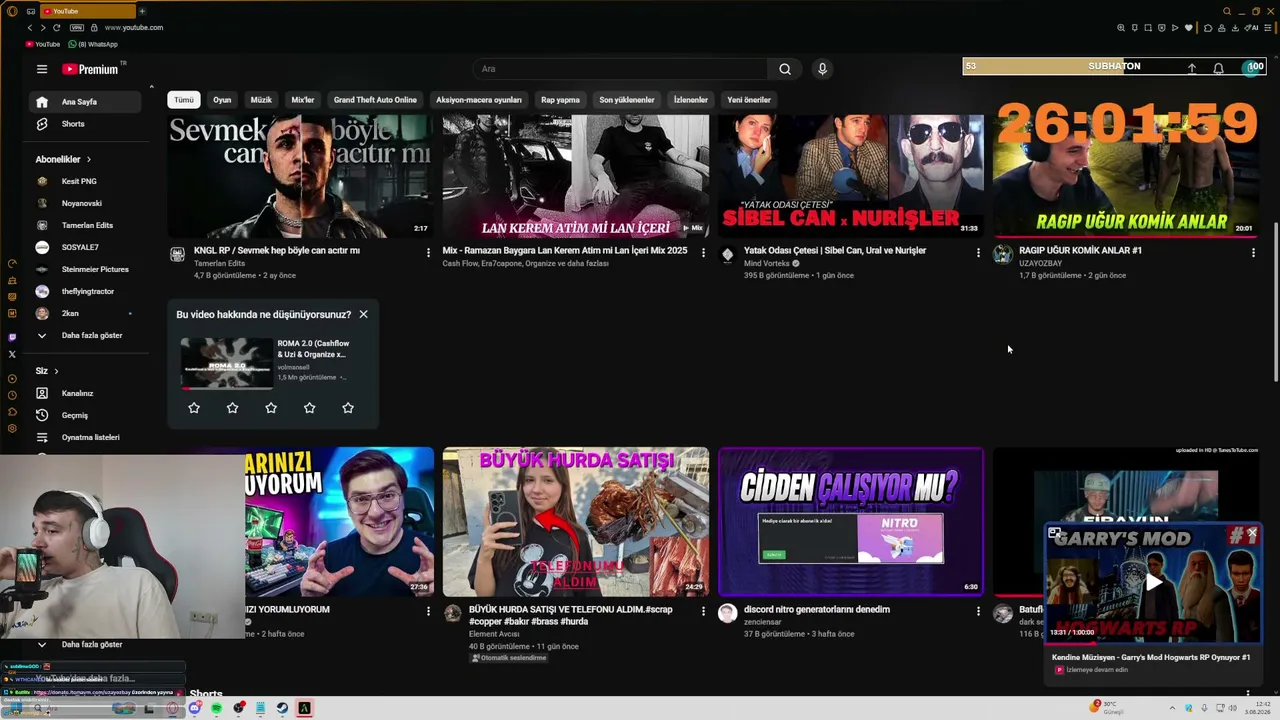Select the Son yüklenenler filter chip
Viewport: 1280px width, 720px height.
627,100
